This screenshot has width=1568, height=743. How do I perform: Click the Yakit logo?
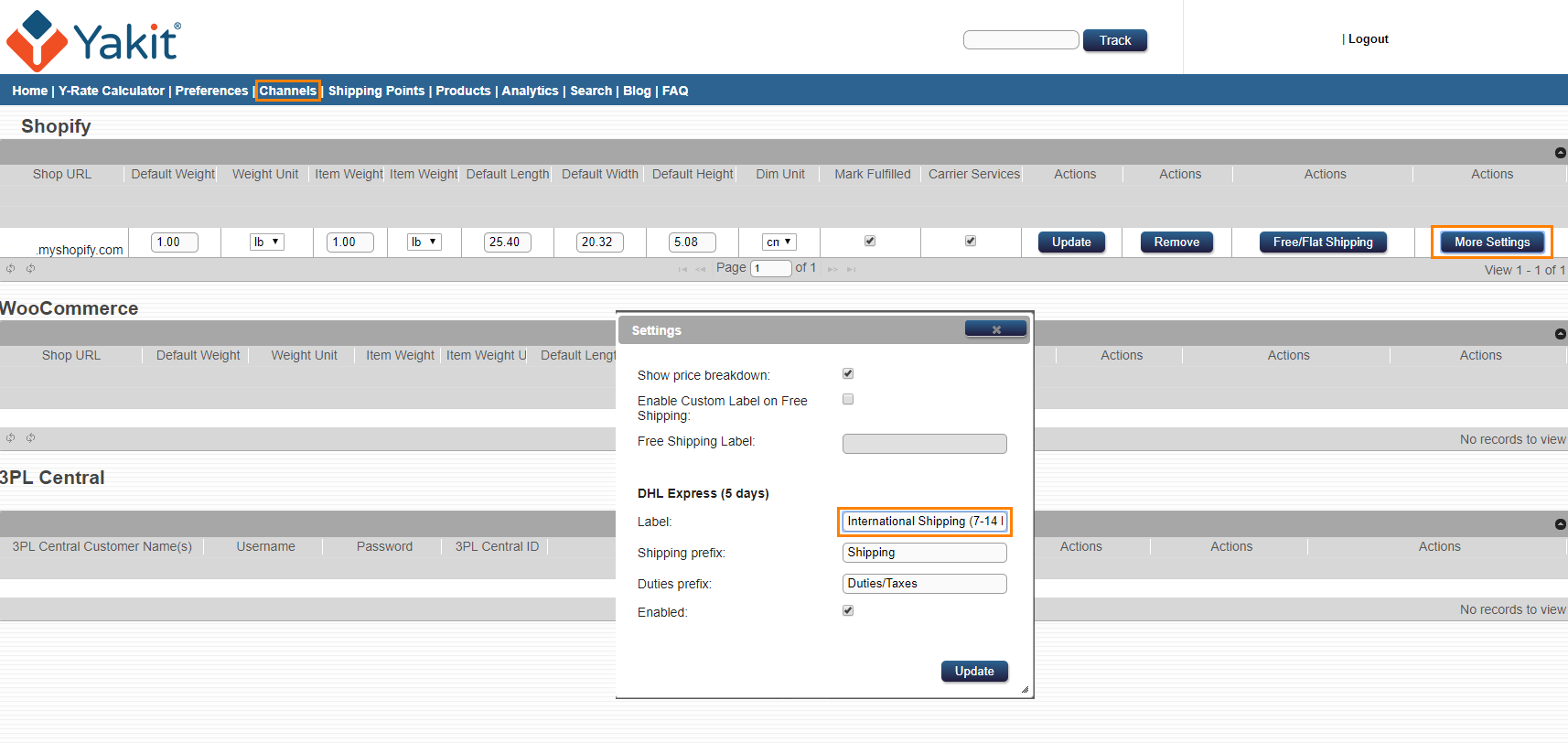coord(93,40)
